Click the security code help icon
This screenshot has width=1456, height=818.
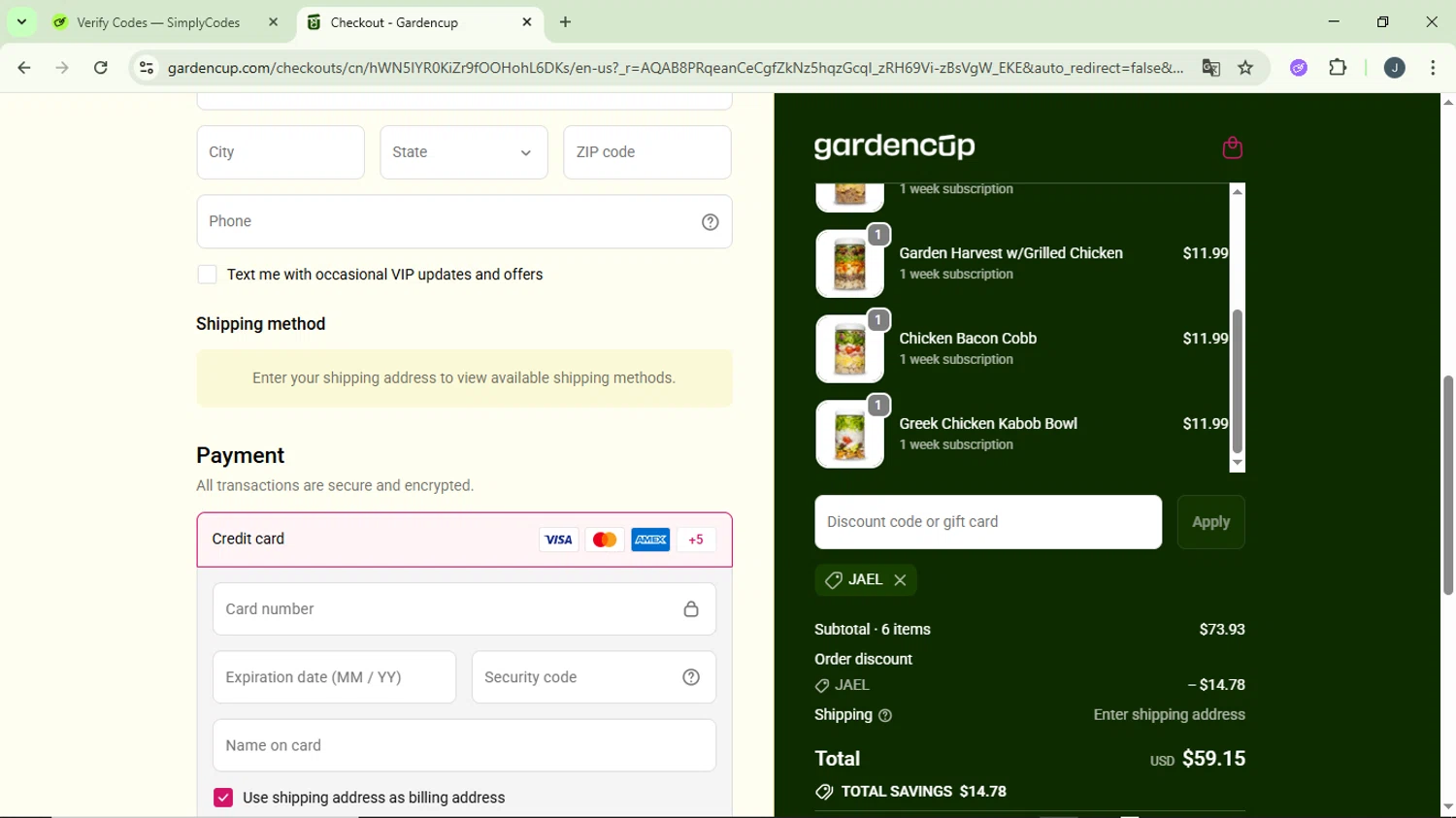(691, 677)
